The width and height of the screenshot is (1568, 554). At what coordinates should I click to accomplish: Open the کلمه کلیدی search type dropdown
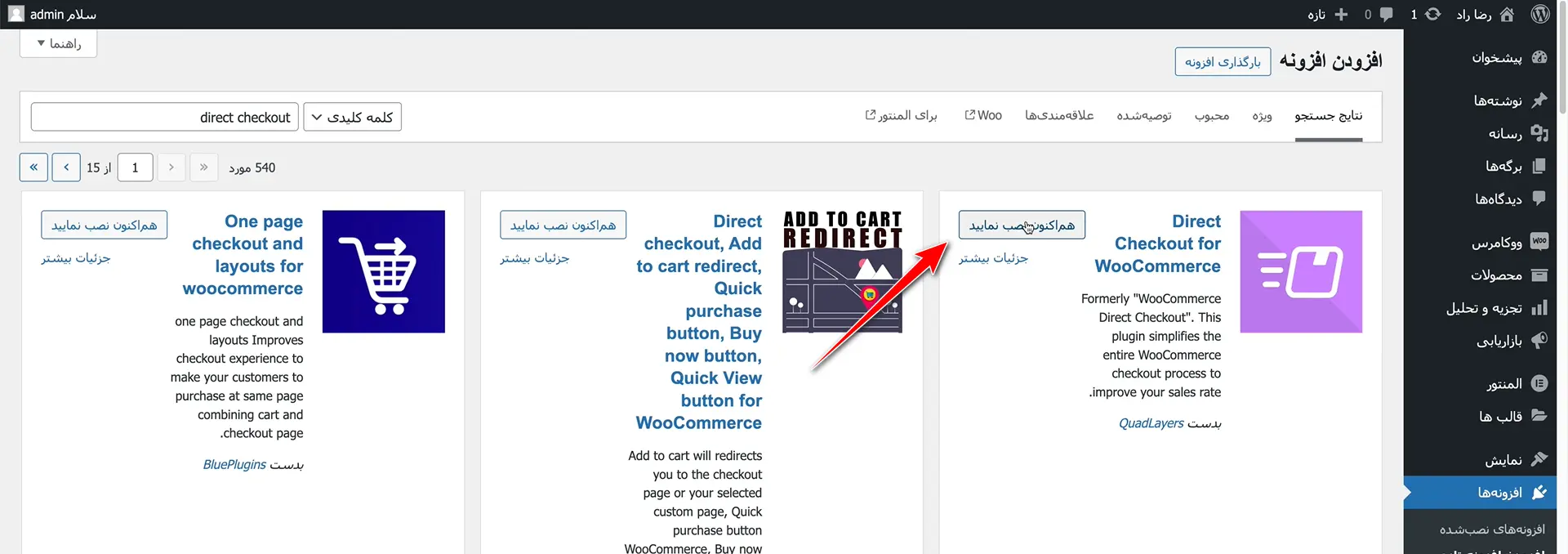point(352,117)
